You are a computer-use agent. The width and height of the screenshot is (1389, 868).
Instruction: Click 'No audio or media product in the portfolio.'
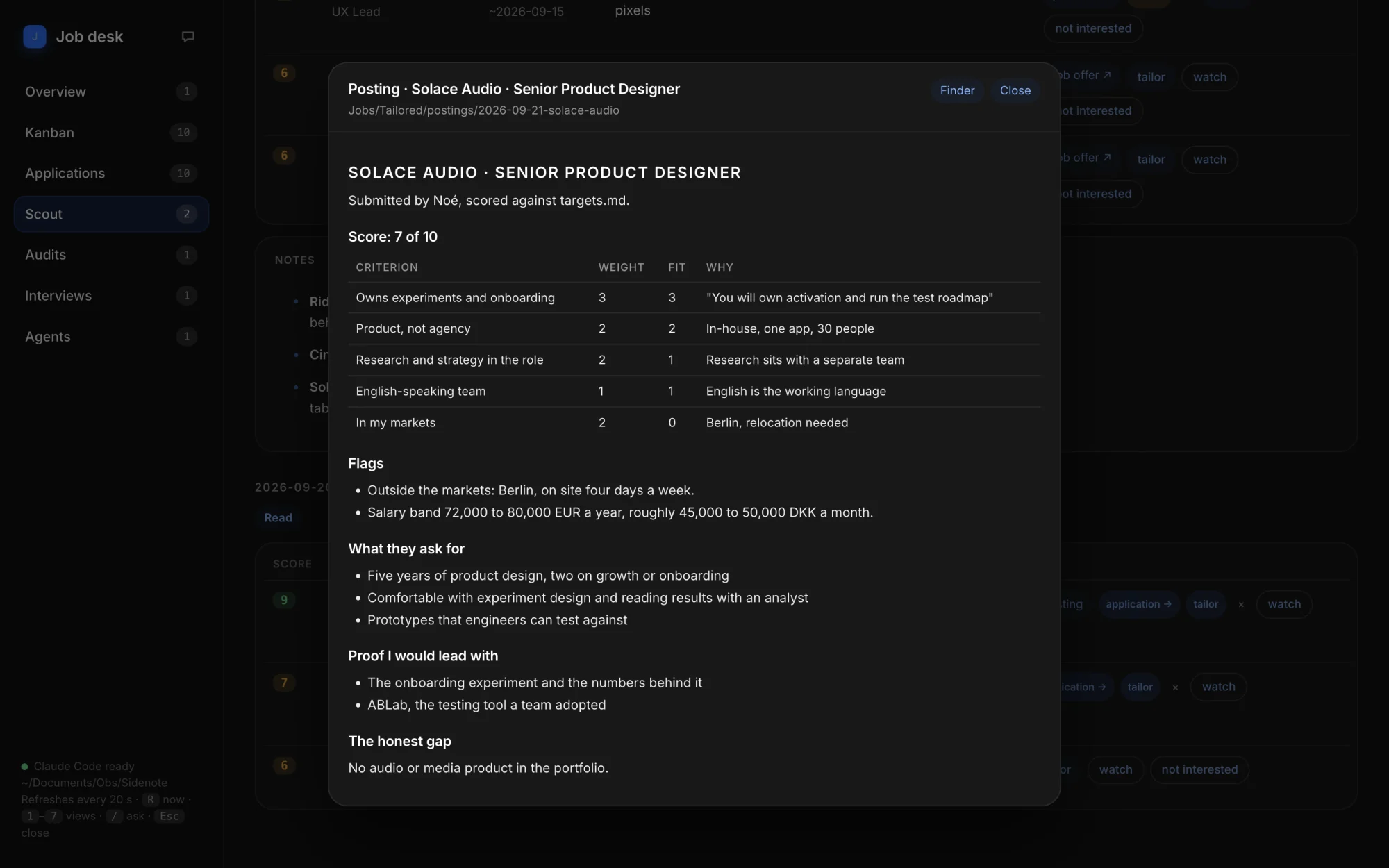pos(478,769)
